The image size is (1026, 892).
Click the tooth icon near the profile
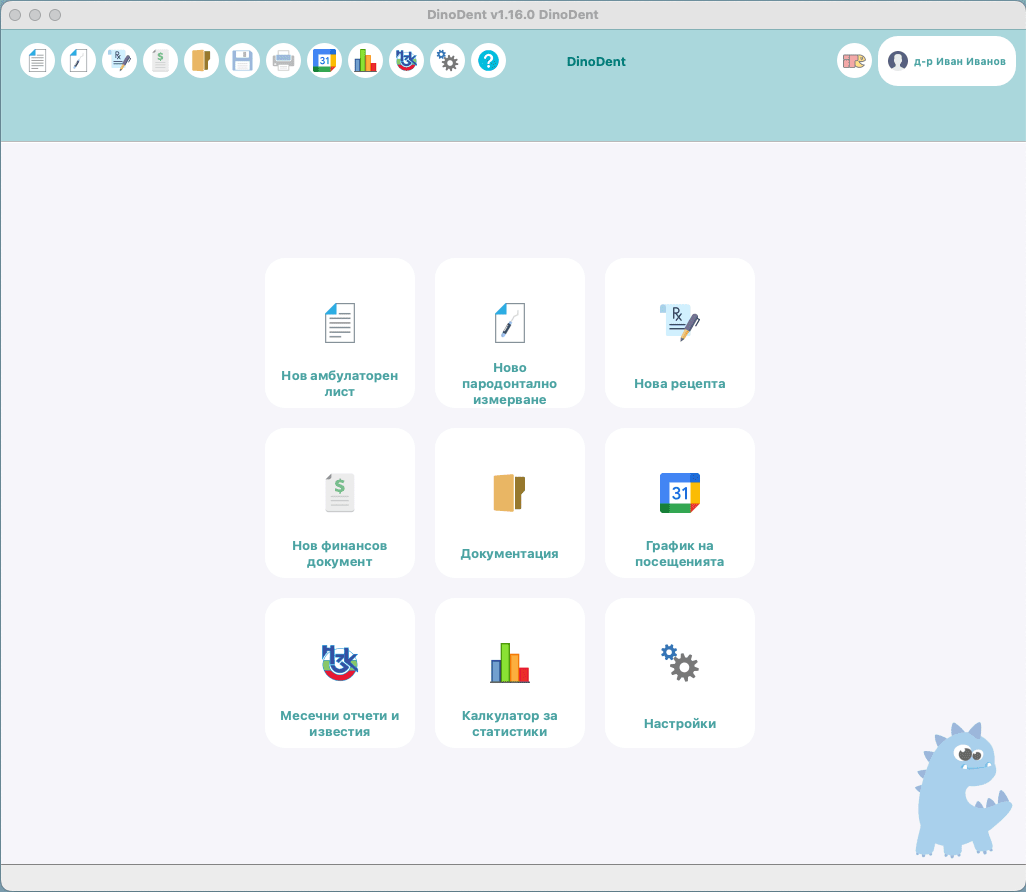coord(854,61)
